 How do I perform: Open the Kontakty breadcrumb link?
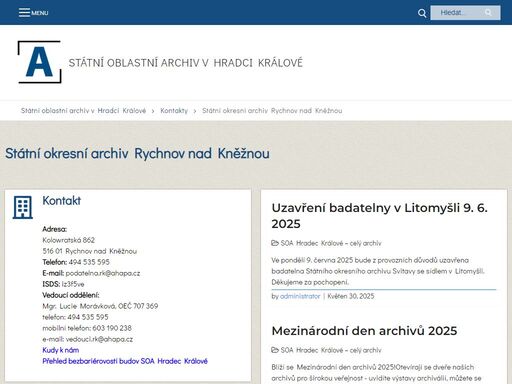click(174, 111)
